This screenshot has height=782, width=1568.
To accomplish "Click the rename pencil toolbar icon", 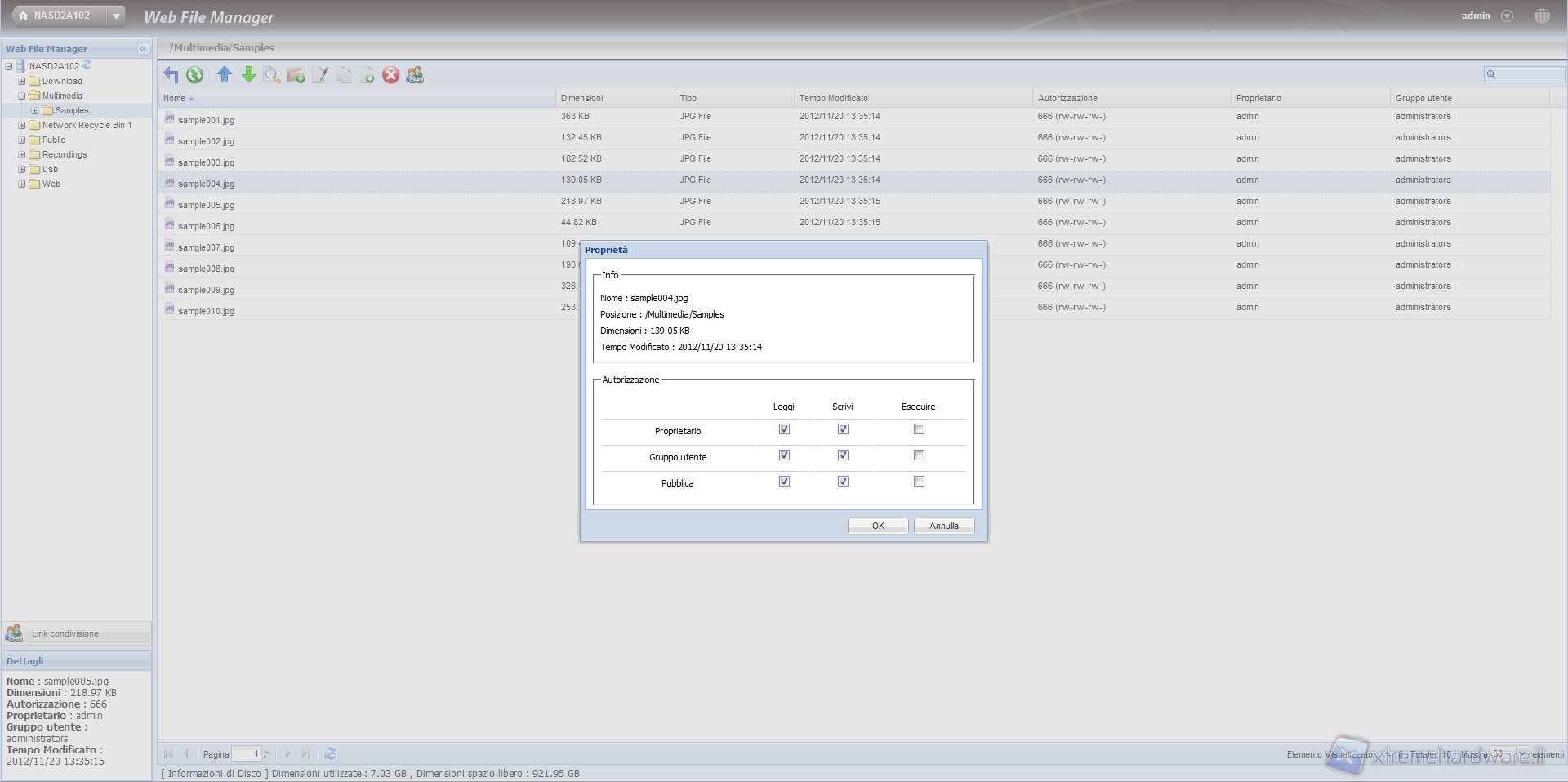I will 320,75.
